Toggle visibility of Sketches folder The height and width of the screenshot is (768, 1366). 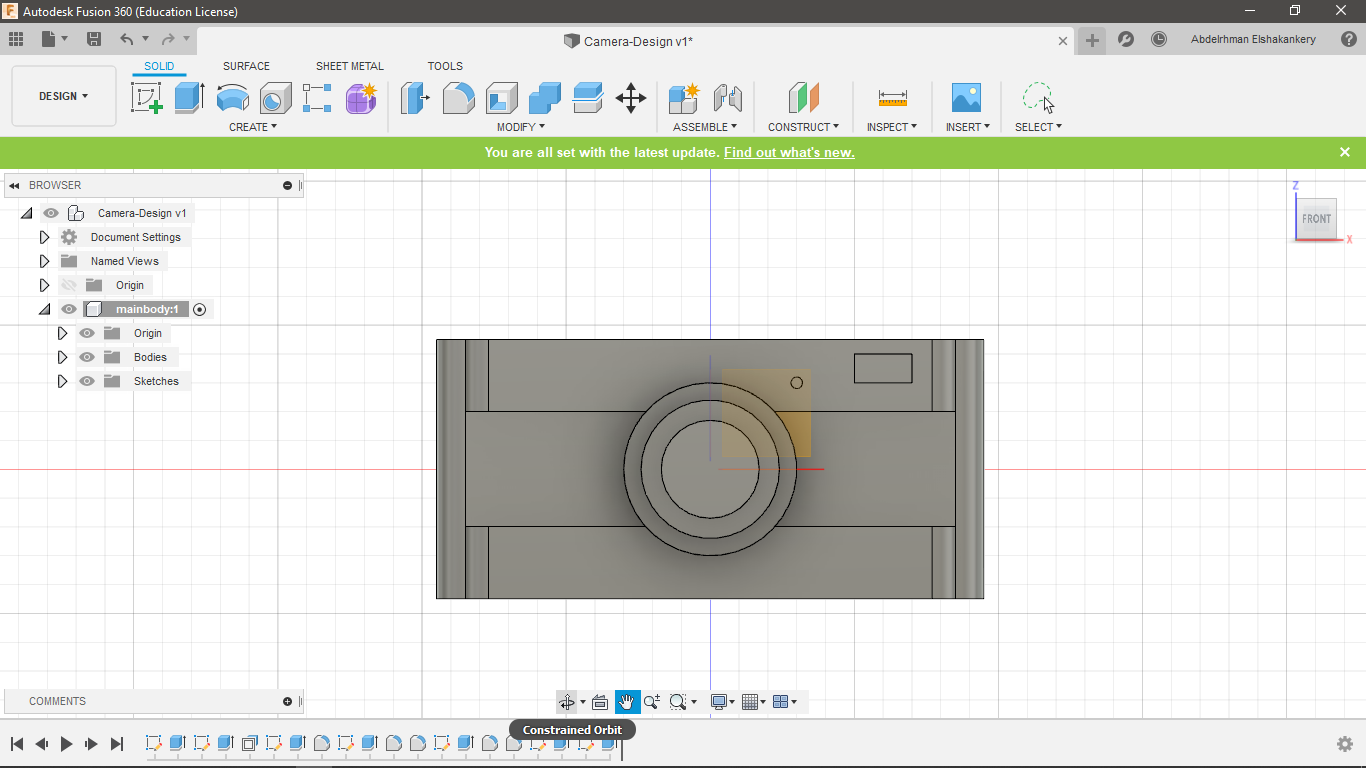coord(87,381)
